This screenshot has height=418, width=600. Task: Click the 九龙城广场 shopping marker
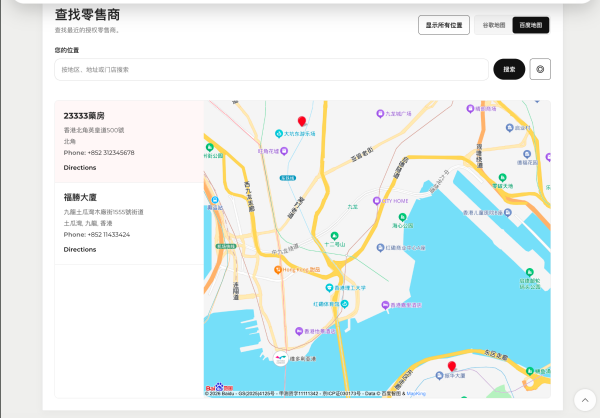tap(380, 114)
